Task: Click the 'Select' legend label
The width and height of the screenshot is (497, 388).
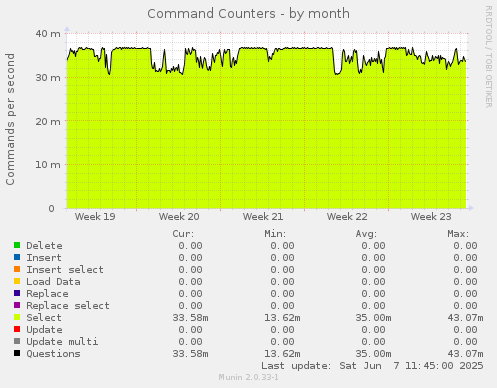Action: (x=44, y=318)
